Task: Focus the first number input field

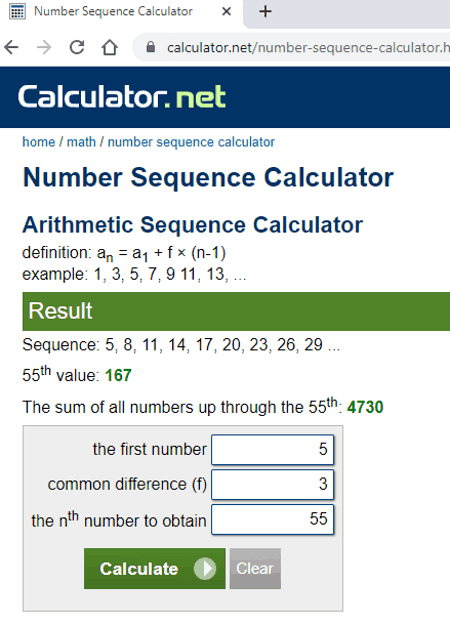Action: [x=273, y=450]
